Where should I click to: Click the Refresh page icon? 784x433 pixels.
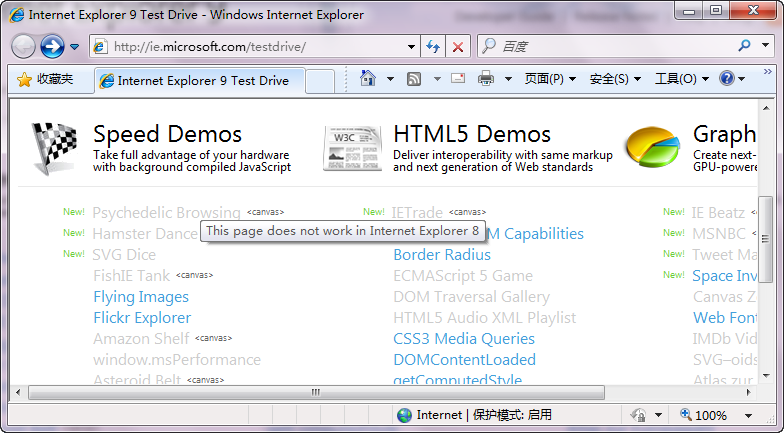click(x=433, y=47)
